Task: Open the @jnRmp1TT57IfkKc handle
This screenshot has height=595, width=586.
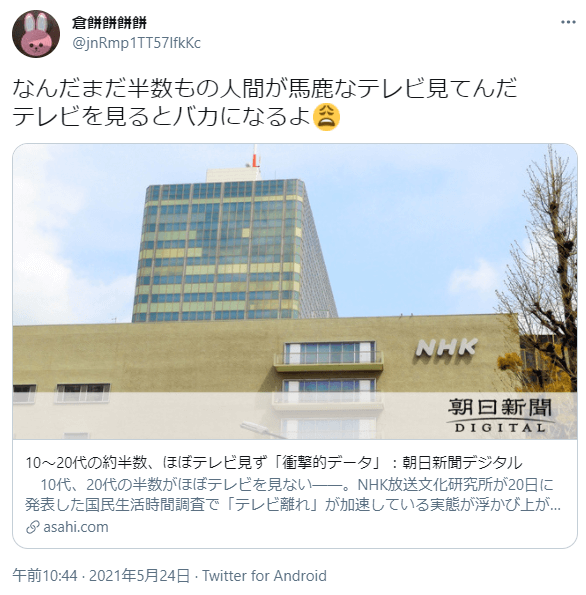Action: [136, 43]
